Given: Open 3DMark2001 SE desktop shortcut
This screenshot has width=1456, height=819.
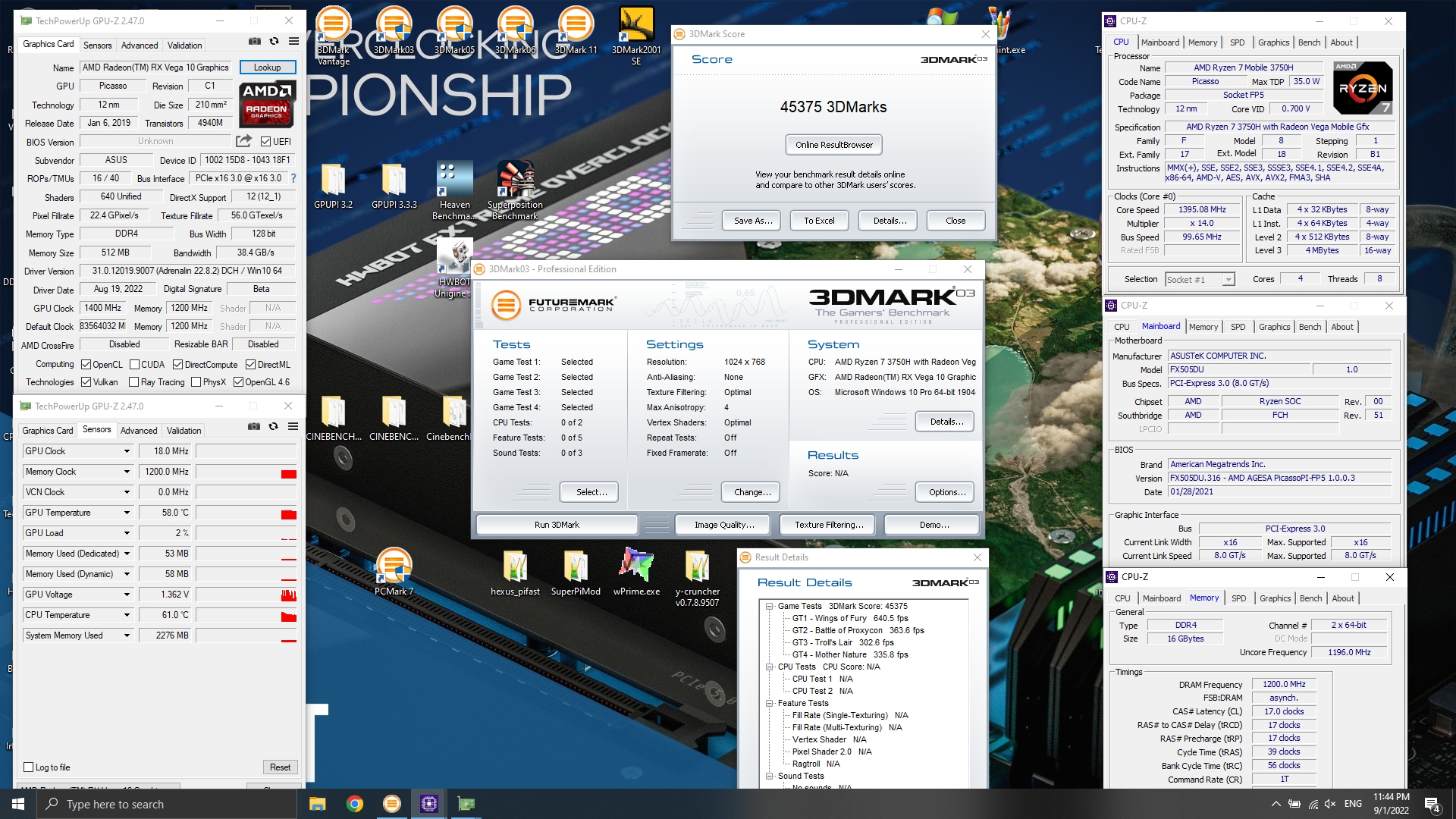Looking at the screenshot, I should click(636, 34).
